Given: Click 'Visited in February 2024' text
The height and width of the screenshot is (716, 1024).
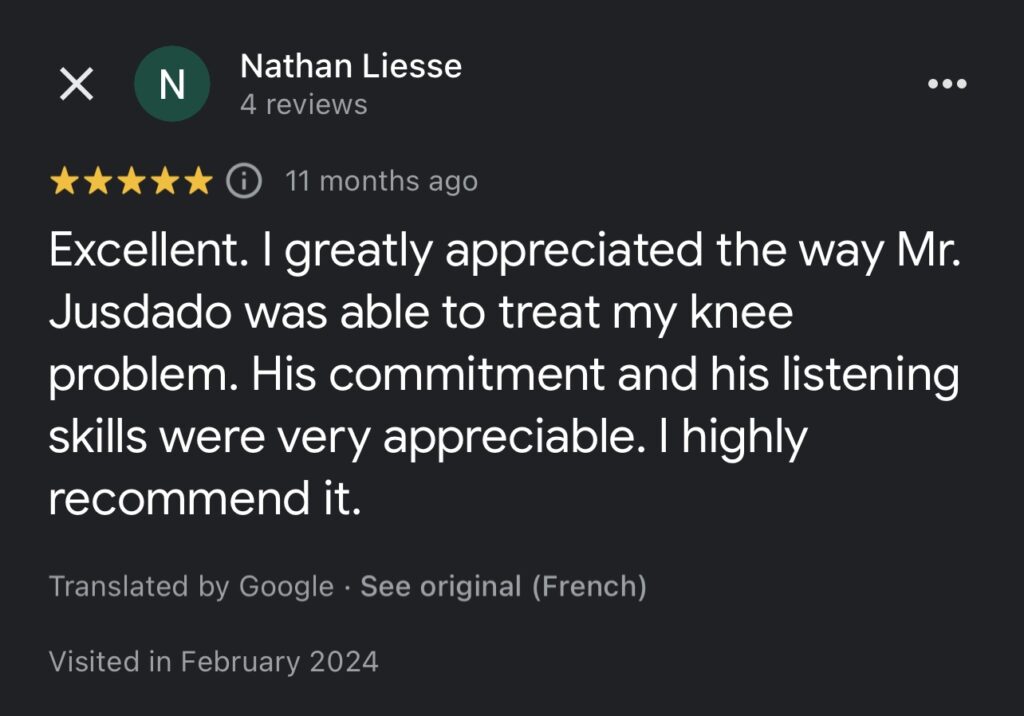Looking at the screenshot, I should (214, 661).
